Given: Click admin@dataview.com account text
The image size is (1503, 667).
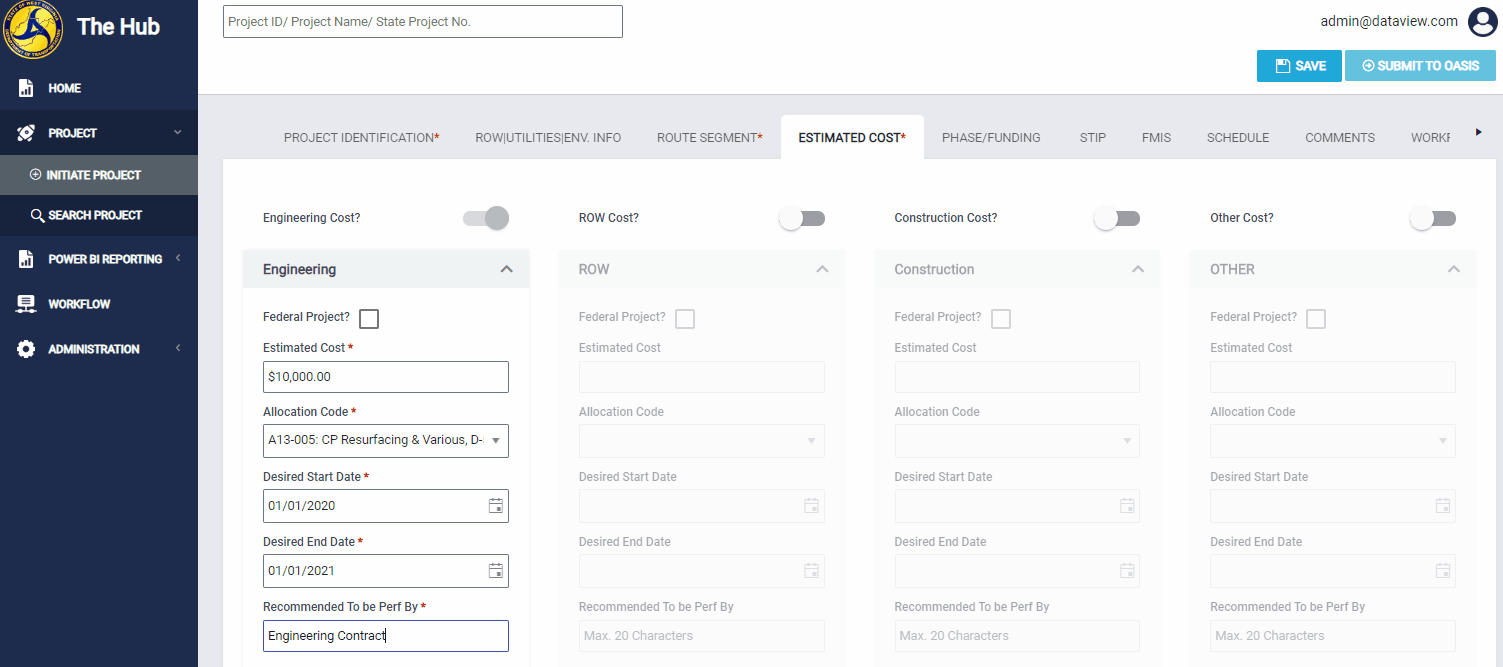Looking at the screenshot, I should [1389, 21].
